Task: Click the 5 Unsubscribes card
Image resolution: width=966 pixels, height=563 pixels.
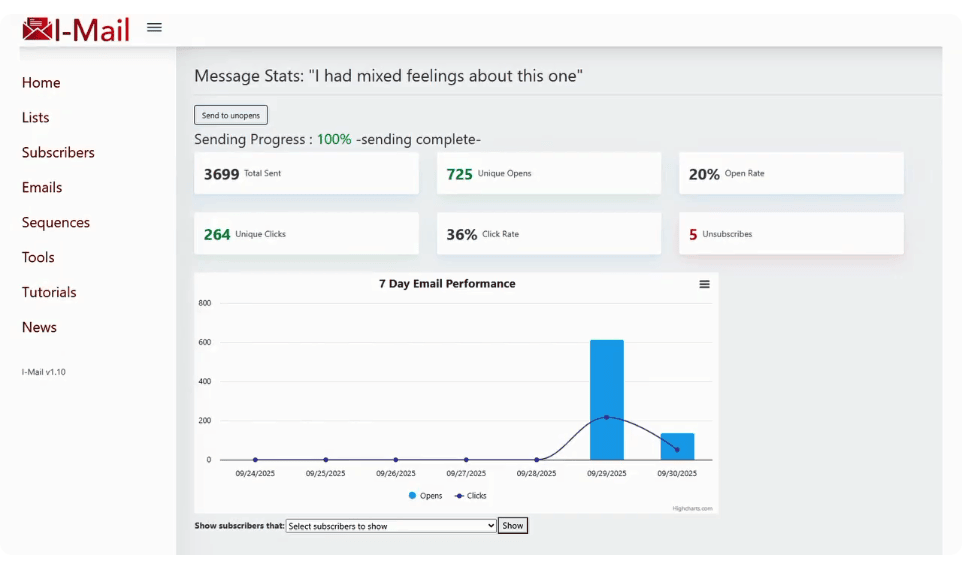Action: tap(791, 234)
